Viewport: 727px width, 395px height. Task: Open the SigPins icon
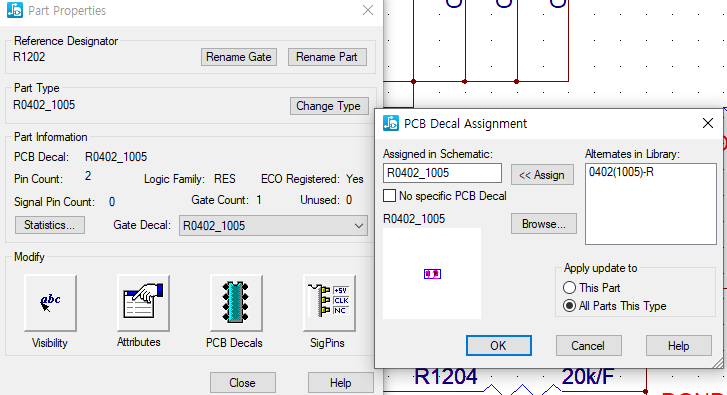coord(329,303)
